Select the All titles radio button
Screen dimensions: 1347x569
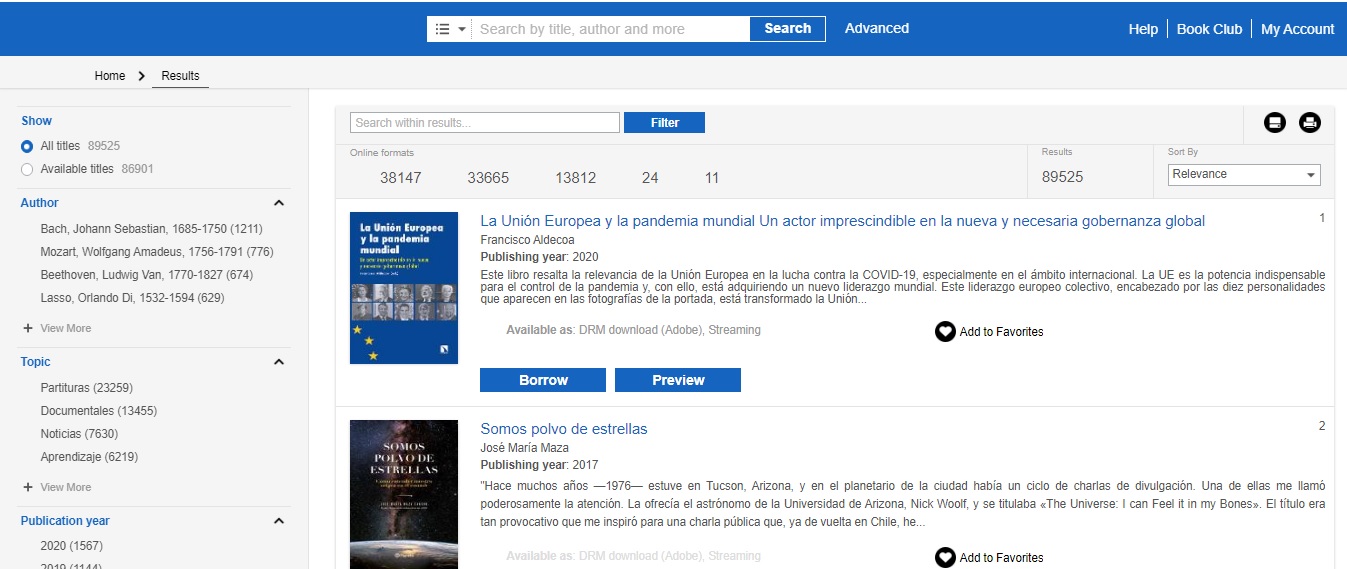pos(27,146)
